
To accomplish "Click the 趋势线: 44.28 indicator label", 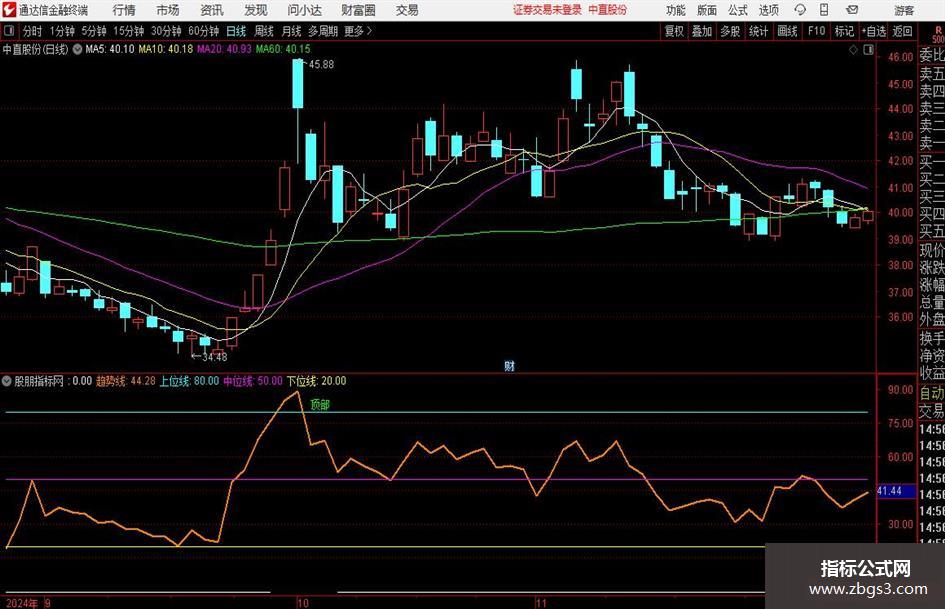I will click(x=125, y=381).
